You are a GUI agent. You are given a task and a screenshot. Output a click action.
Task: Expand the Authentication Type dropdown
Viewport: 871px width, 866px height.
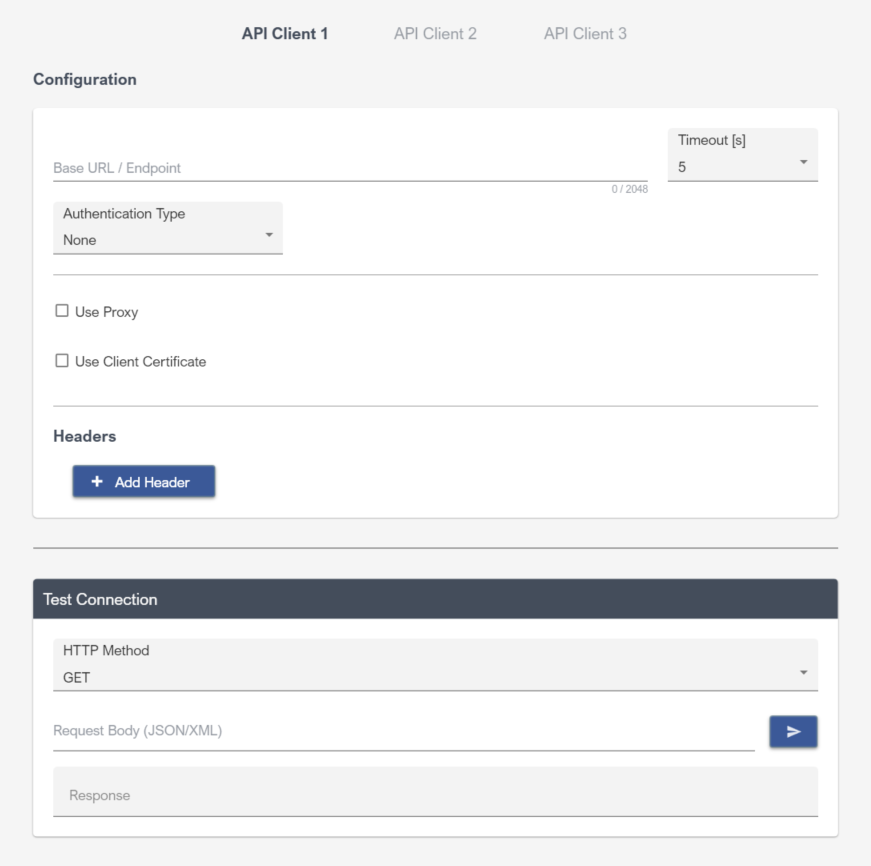coord(167,229)
